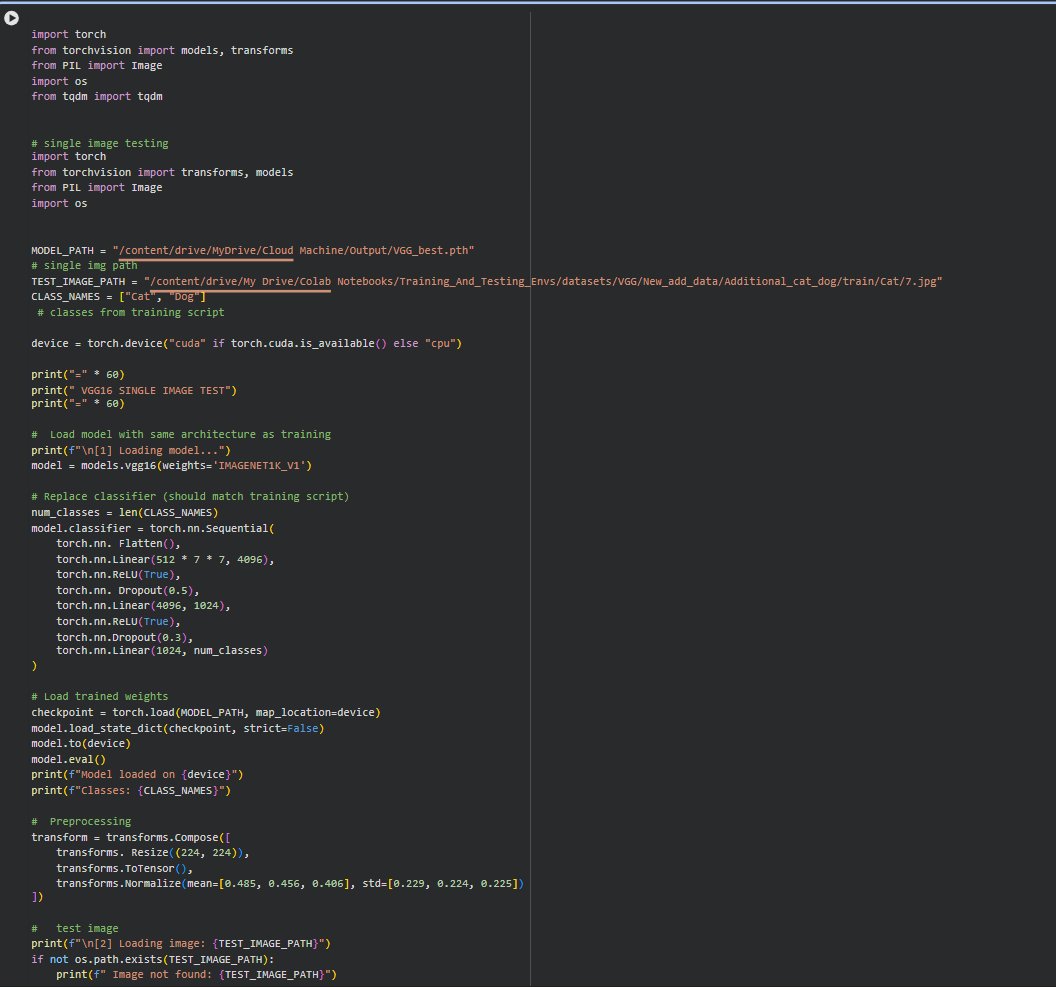Click the '# test image' comment
The height and width of the screenshot is (987, 1056).
[x=75, y=928]
